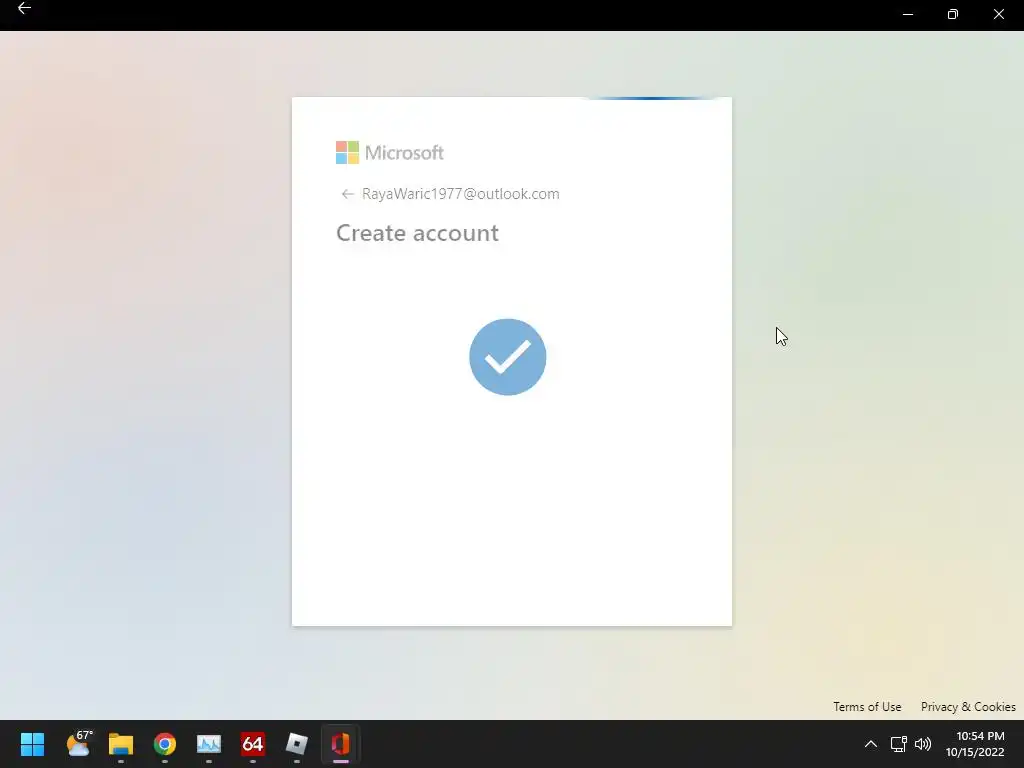The height and width of the screenshot is (768, 1024).
Task: Open Roblox from the taskbar
Action: point(296,744)
